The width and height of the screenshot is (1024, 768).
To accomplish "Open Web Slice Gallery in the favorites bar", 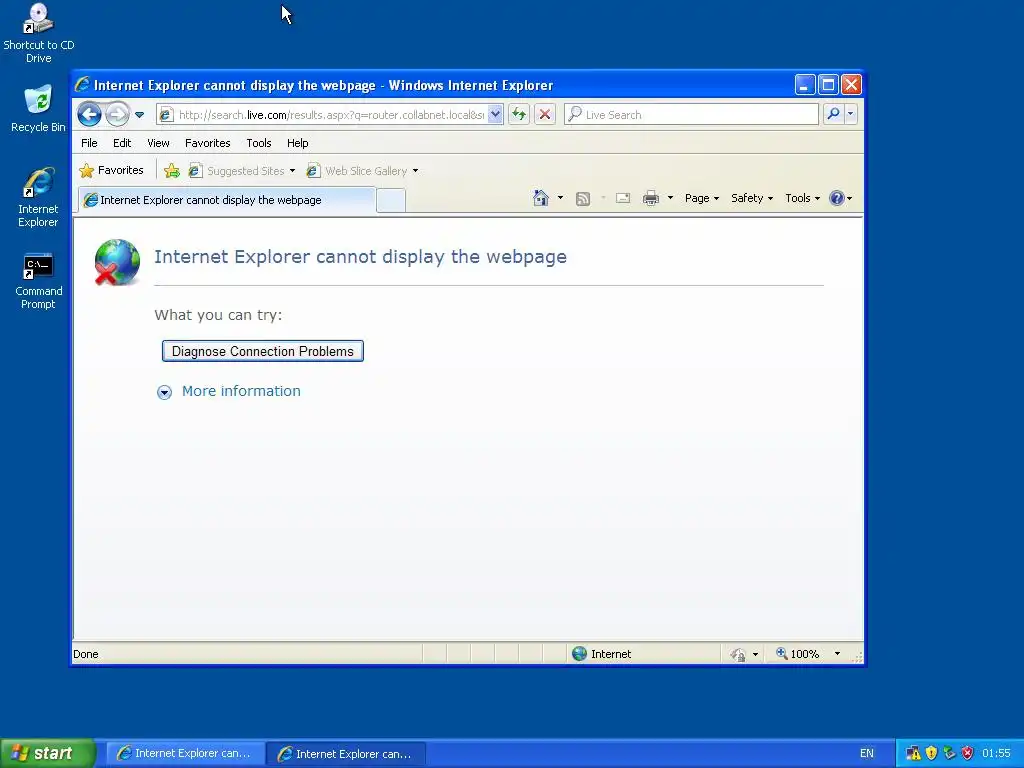I will (x=362, y=171).
